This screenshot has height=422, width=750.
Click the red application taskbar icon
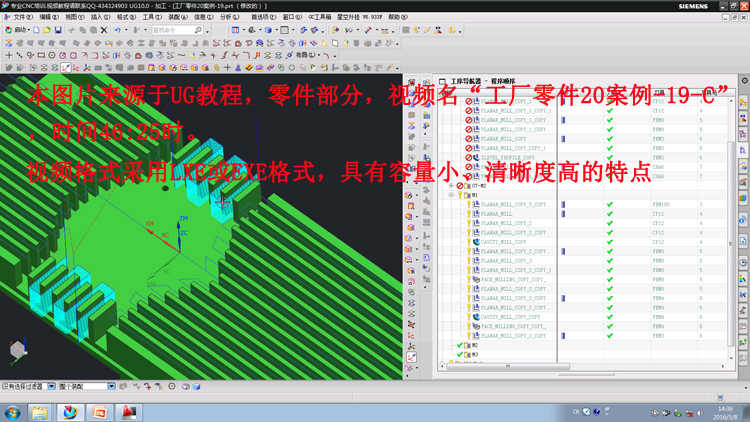tap(129, 412)
